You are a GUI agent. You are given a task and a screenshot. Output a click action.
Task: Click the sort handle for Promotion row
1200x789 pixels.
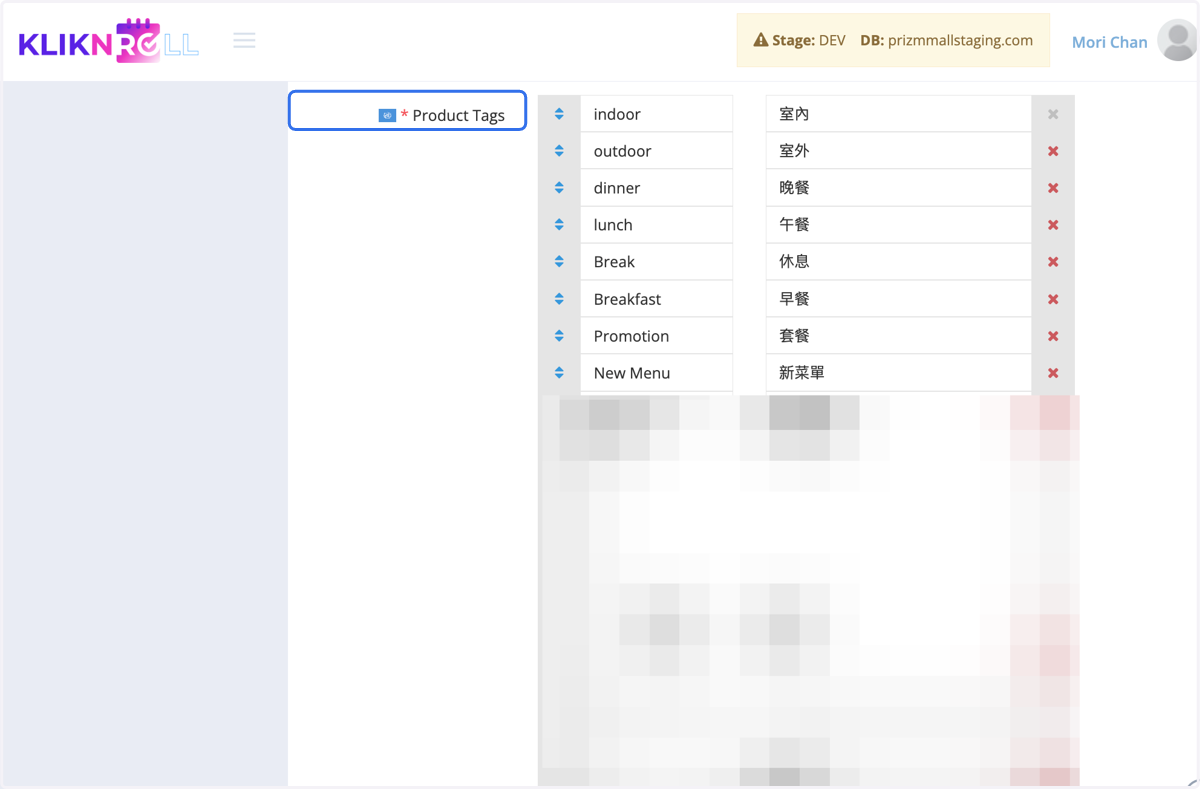tap(559, 336)
